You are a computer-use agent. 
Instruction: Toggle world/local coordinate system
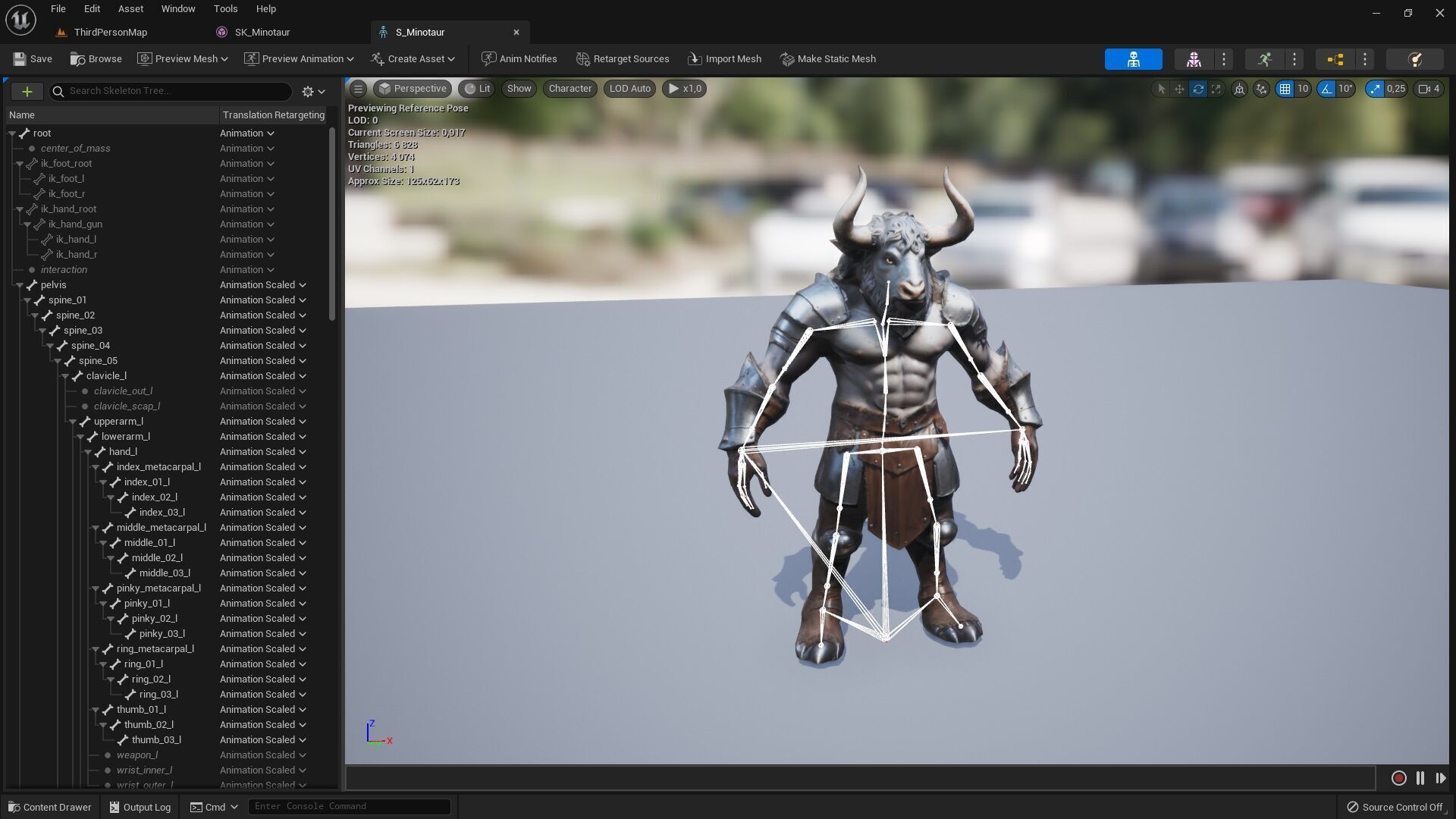click(x=1239, y=89)
